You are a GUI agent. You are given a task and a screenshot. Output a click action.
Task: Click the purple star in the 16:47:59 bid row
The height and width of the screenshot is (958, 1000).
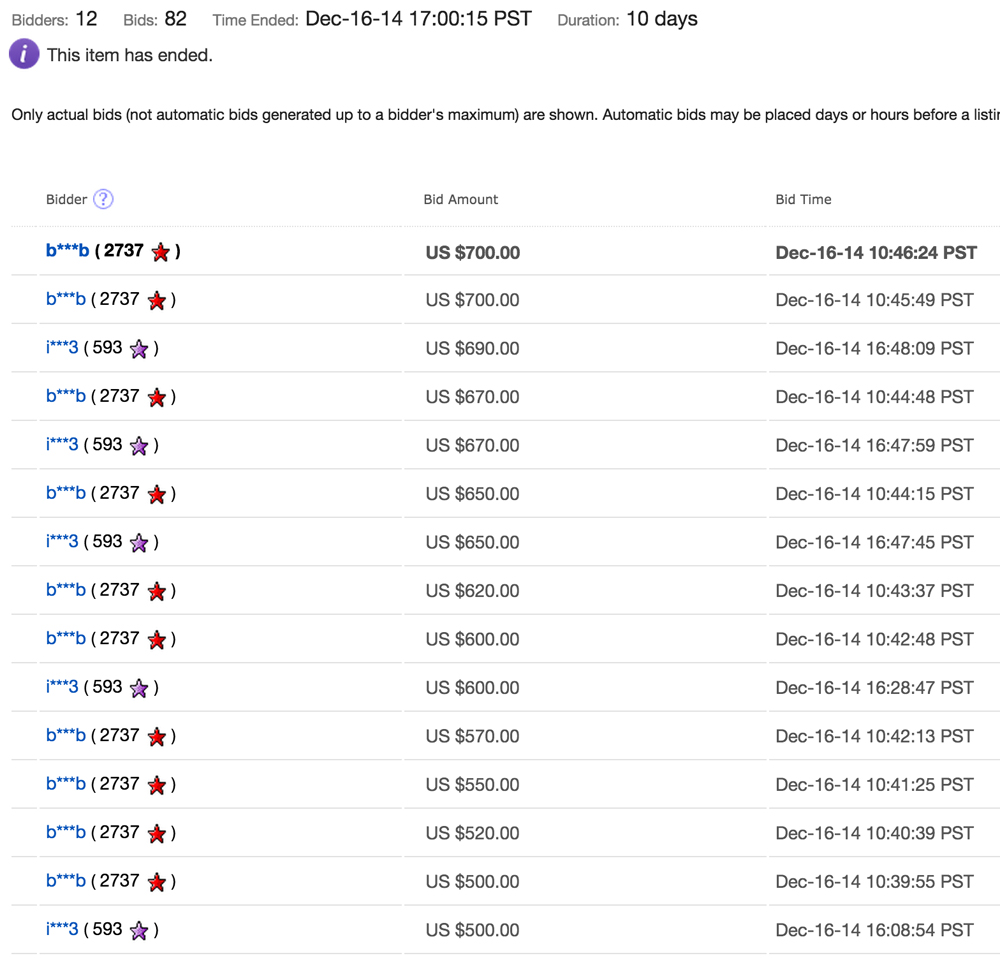point(139,446)
